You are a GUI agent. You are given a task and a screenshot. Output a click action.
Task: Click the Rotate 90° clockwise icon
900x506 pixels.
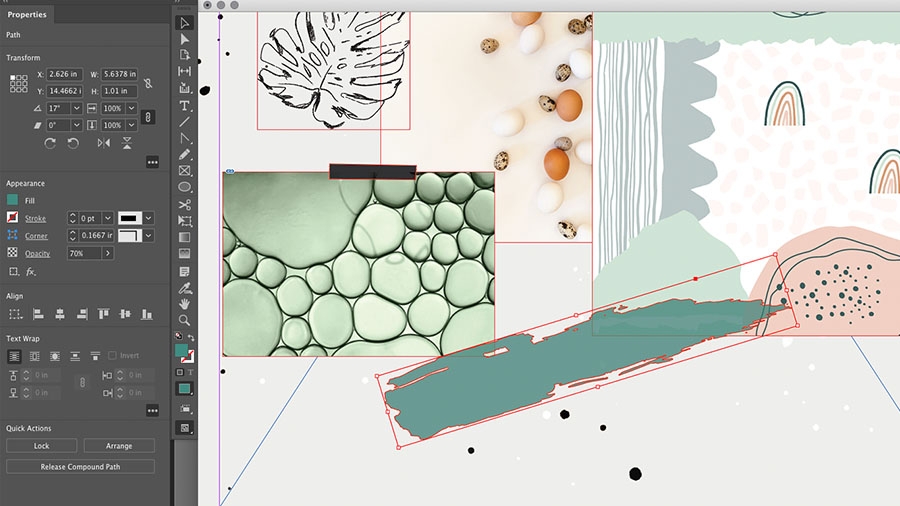[x=50, y=143]
